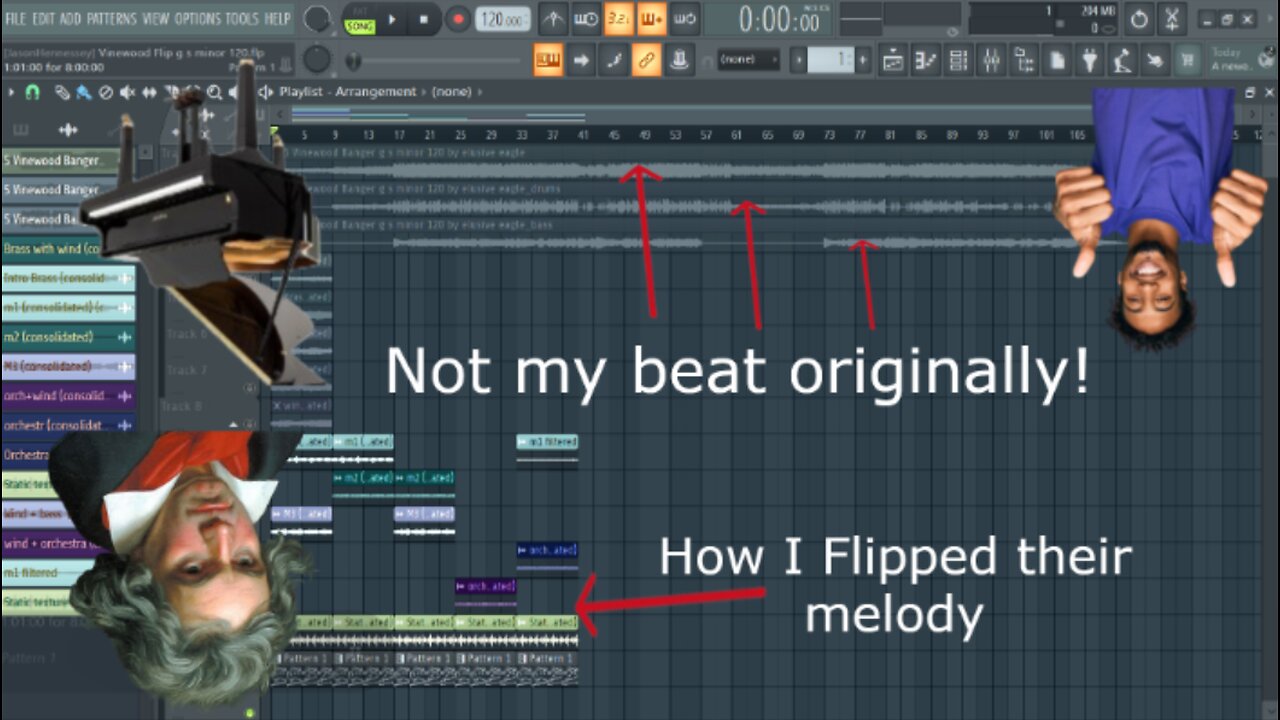The width and height of the screenshot is (1280, 720).
Task: Toggle the multilink to controllers icon
Action: pyautogui.click(x=647, y=60)
